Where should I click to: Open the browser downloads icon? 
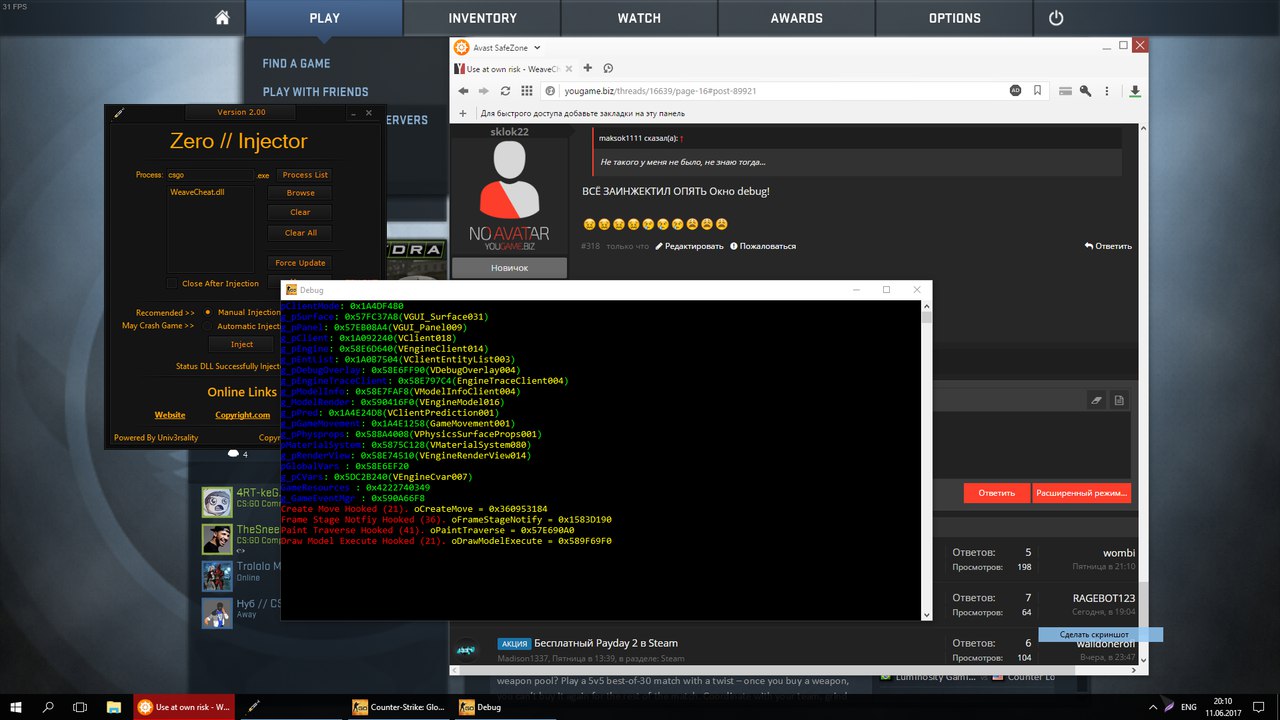tap(1135, 91)
